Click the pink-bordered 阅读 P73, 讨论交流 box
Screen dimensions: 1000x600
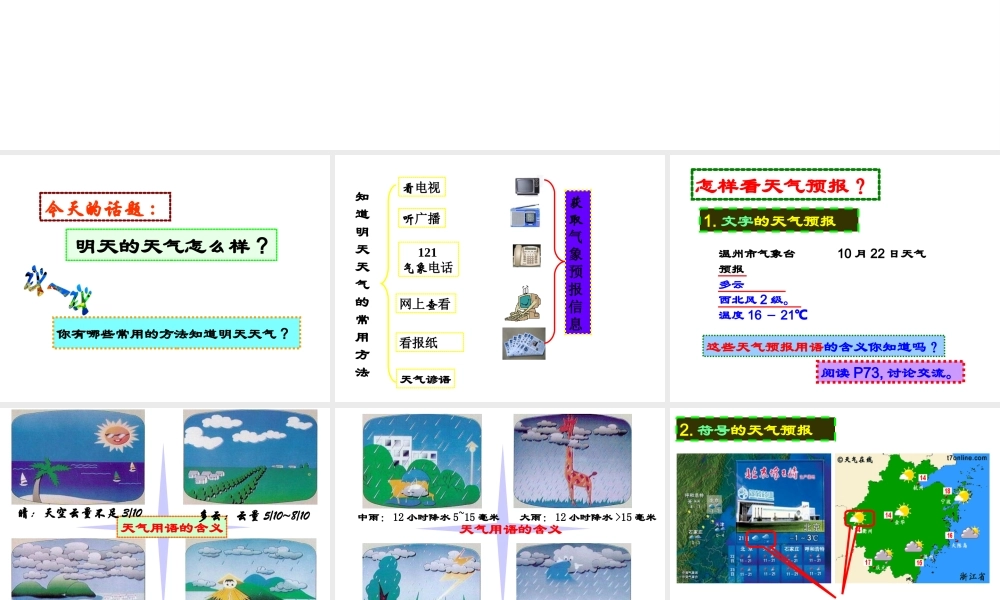tap(890, 372)
